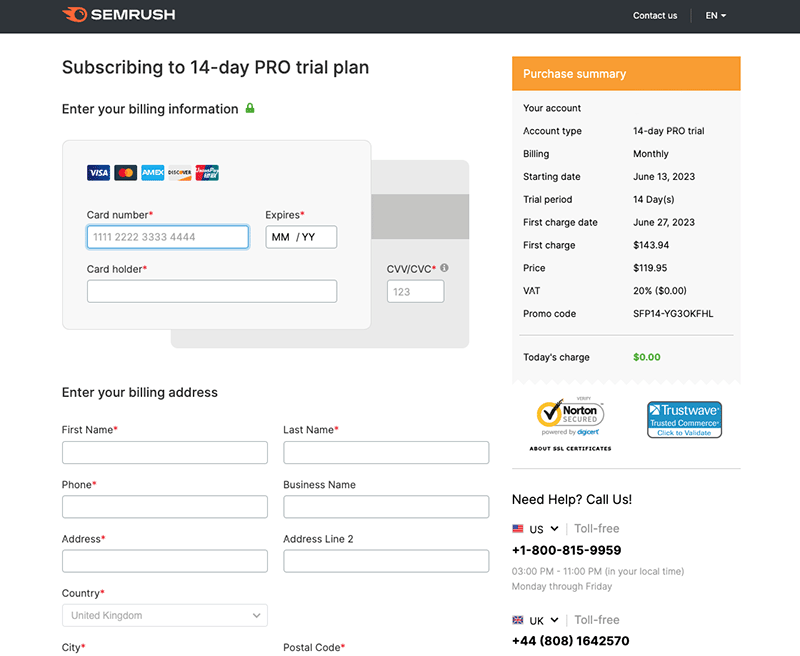Click the Enter your billing address heading
The width and height of the screenshot is (800, 656).
point(140,392)
